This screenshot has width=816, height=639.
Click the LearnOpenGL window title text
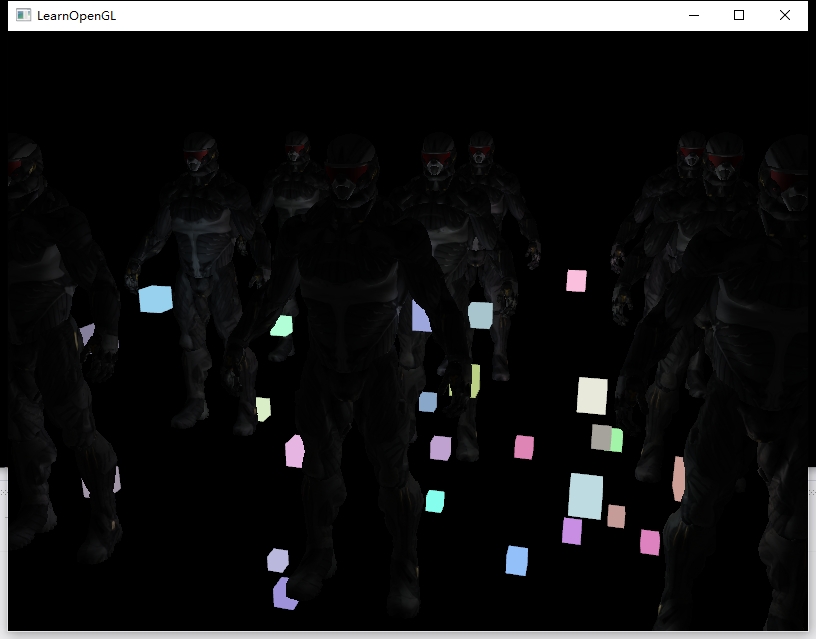[76, 16]
